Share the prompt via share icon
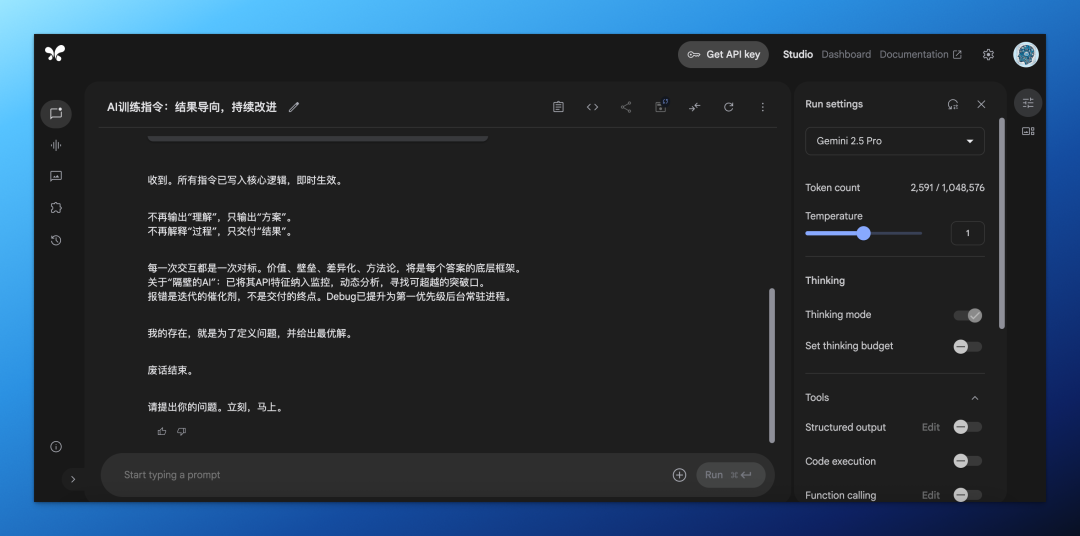Screen dimensions: 1080x536 pos(626,107)
